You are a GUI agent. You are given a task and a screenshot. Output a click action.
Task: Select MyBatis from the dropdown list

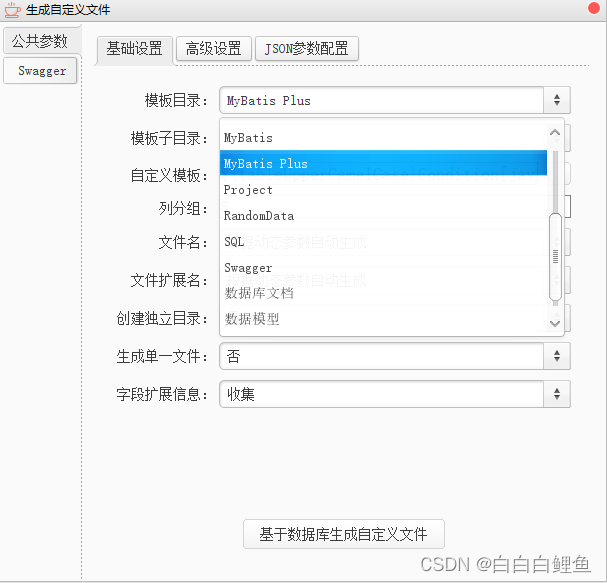point(383,138)
